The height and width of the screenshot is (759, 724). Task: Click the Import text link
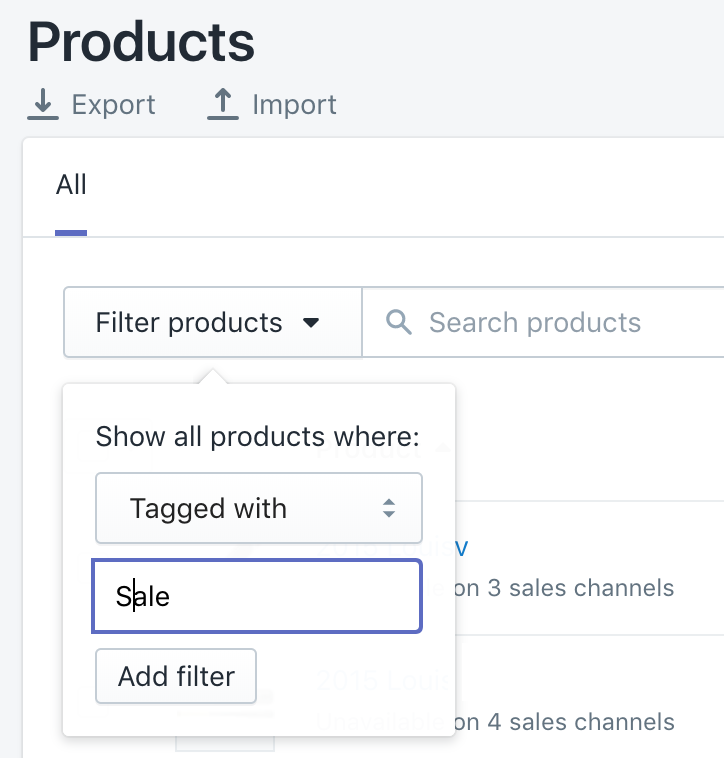(294, 105)
